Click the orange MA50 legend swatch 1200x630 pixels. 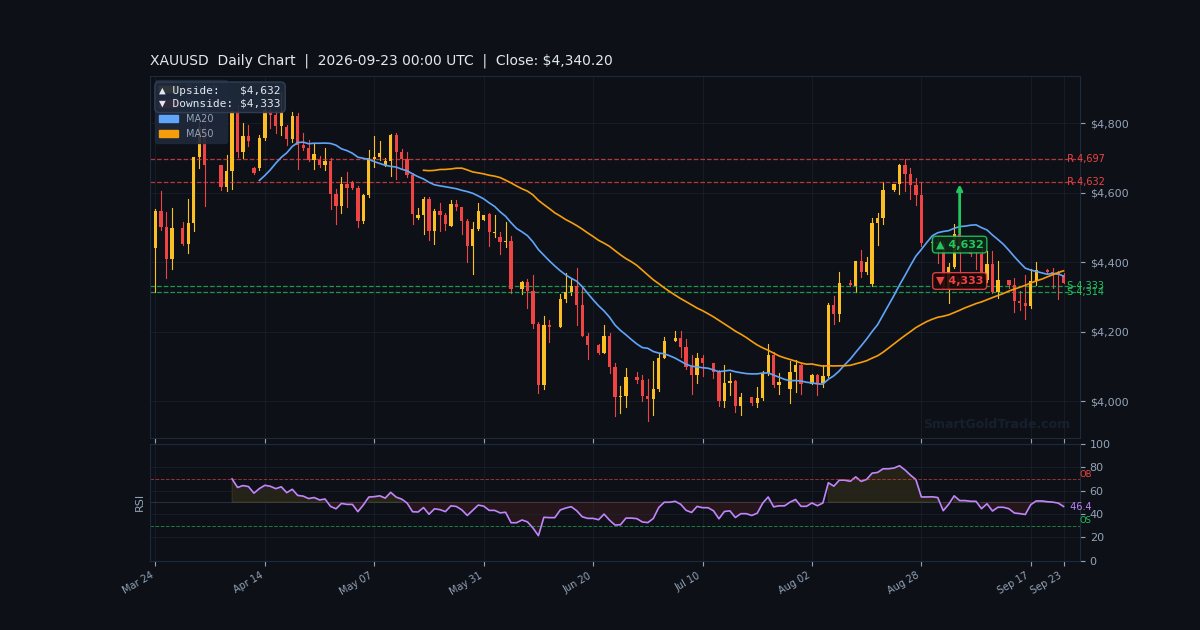(168, 133)
